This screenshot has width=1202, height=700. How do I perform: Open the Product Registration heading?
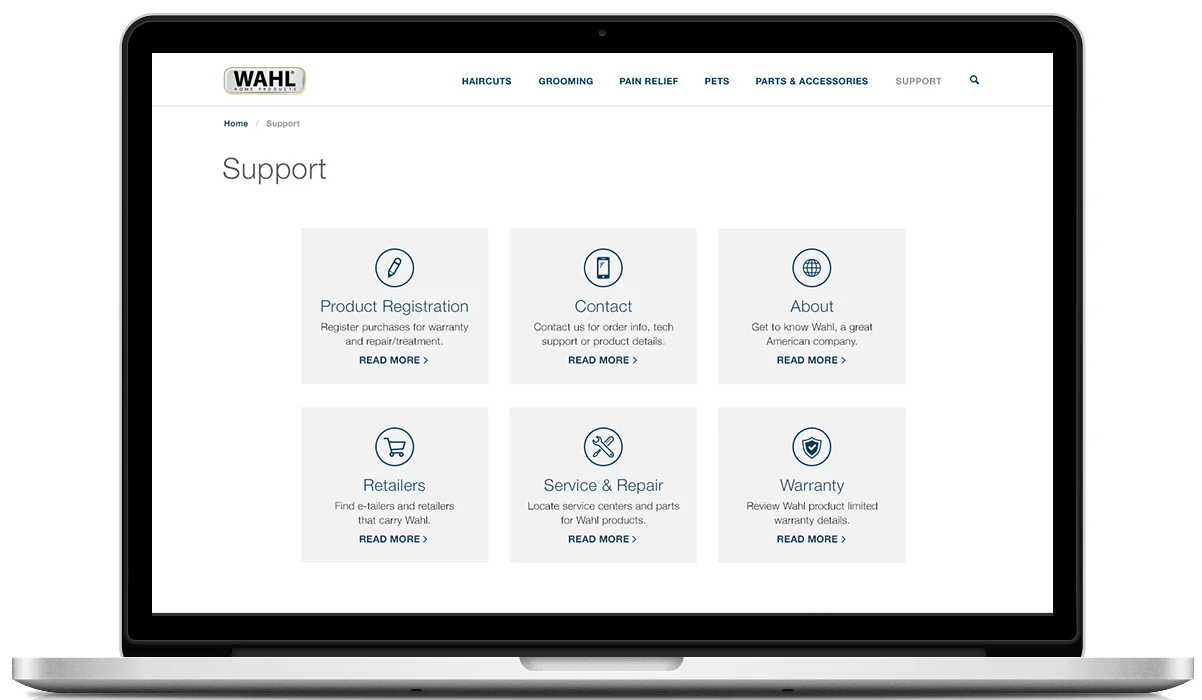pyautogui.click(x=394, y=307)
